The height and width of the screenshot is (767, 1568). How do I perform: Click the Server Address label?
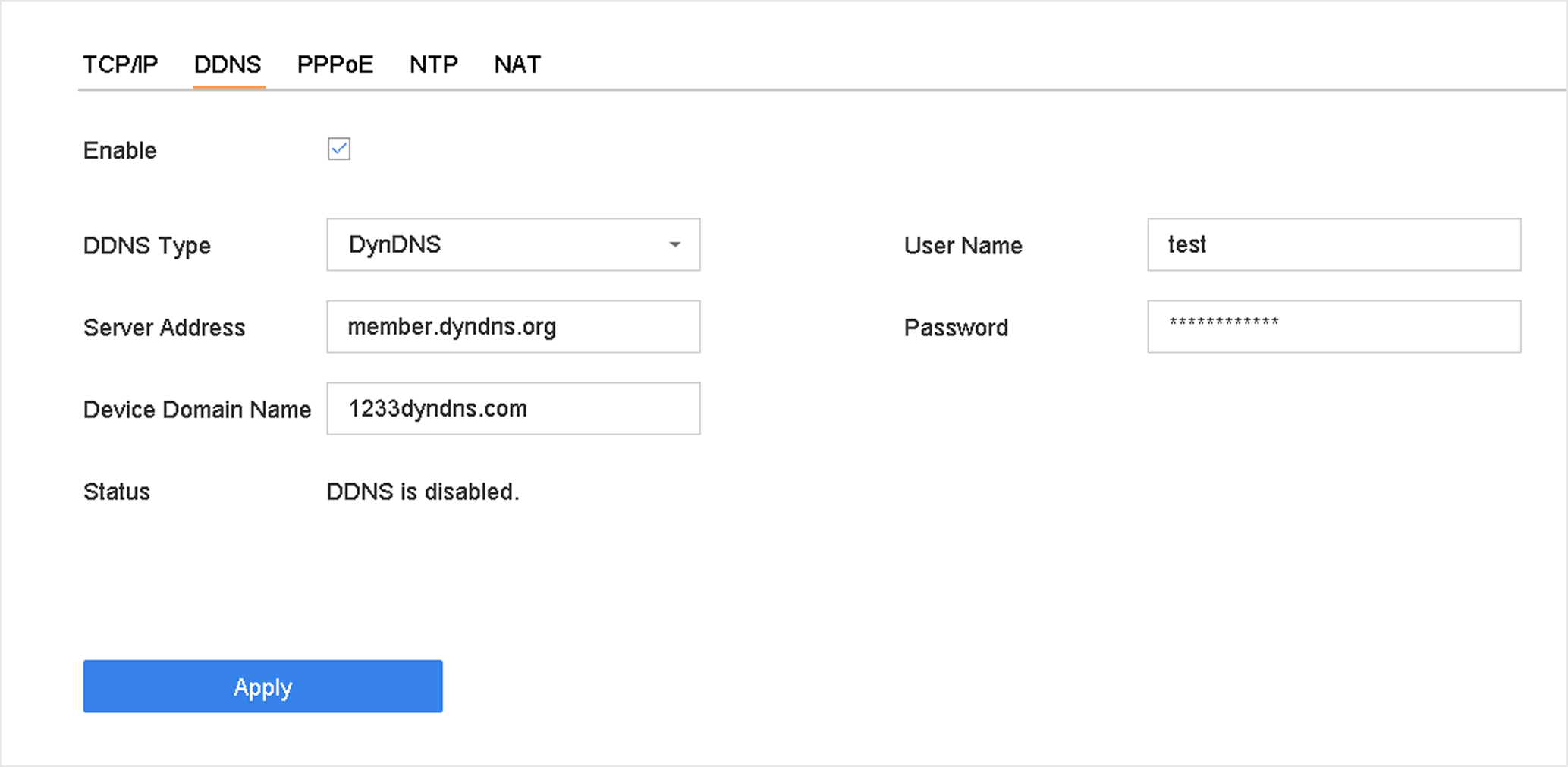click(164, 328)
